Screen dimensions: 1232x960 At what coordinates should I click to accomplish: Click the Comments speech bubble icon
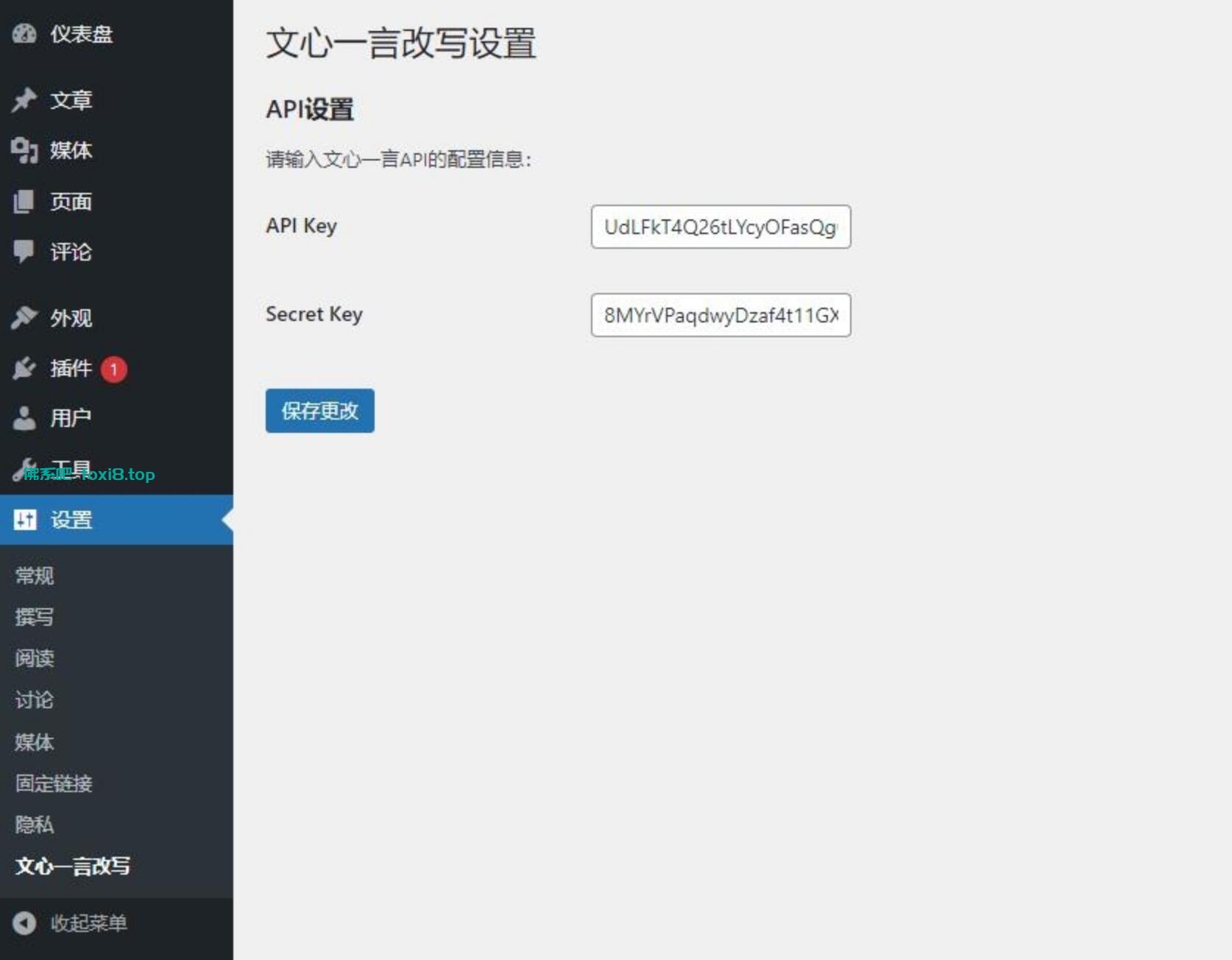point(24,252)
